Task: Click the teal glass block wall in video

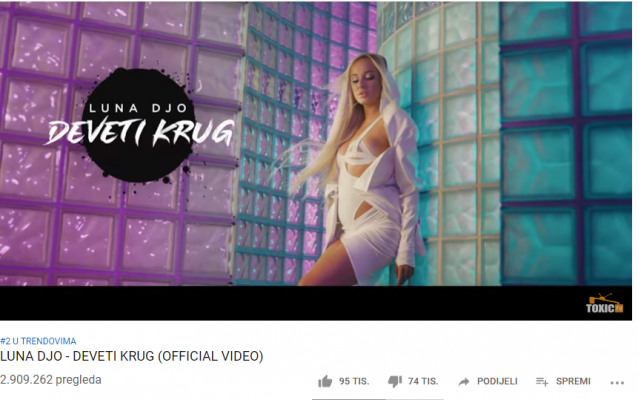Action: point(566,142)
